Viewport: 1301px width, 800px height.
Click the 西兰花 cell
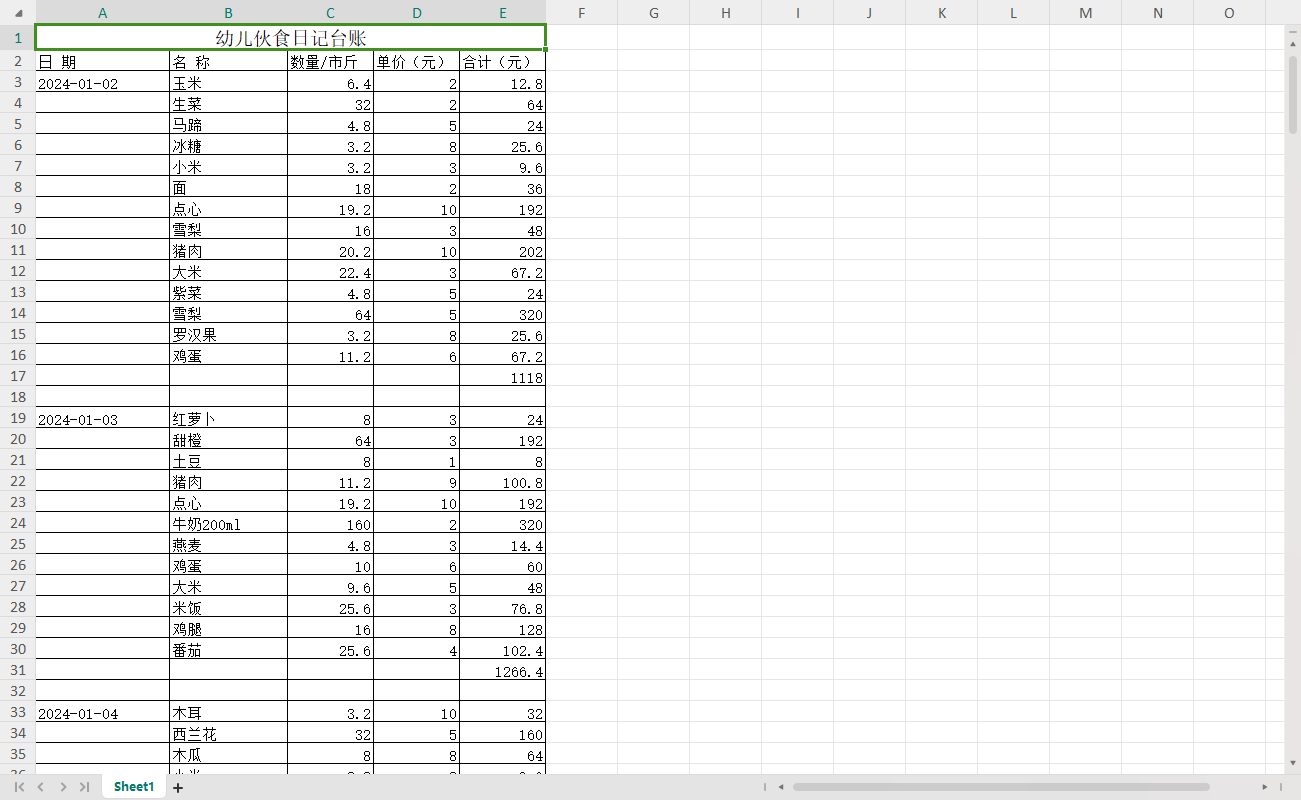[x=229, y=734]
